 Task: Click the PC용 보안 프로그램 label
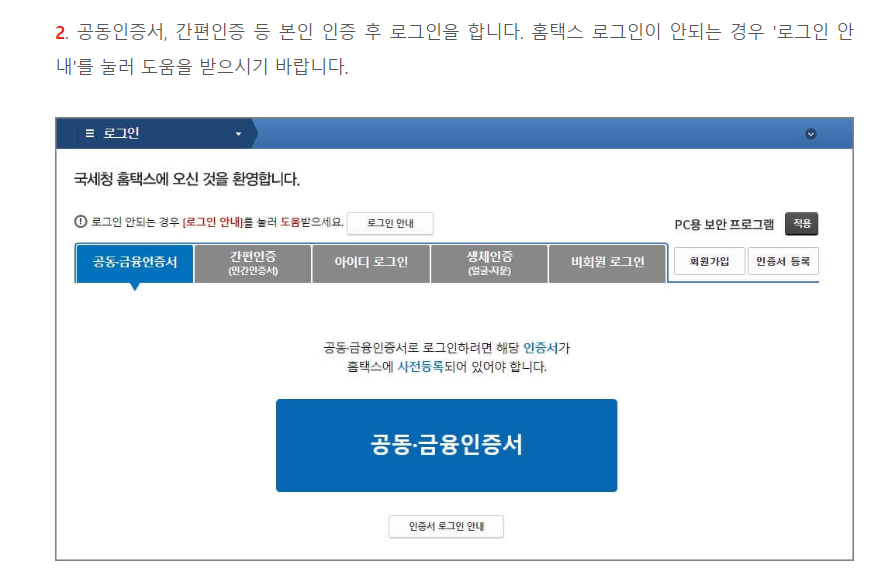[724, 225]
